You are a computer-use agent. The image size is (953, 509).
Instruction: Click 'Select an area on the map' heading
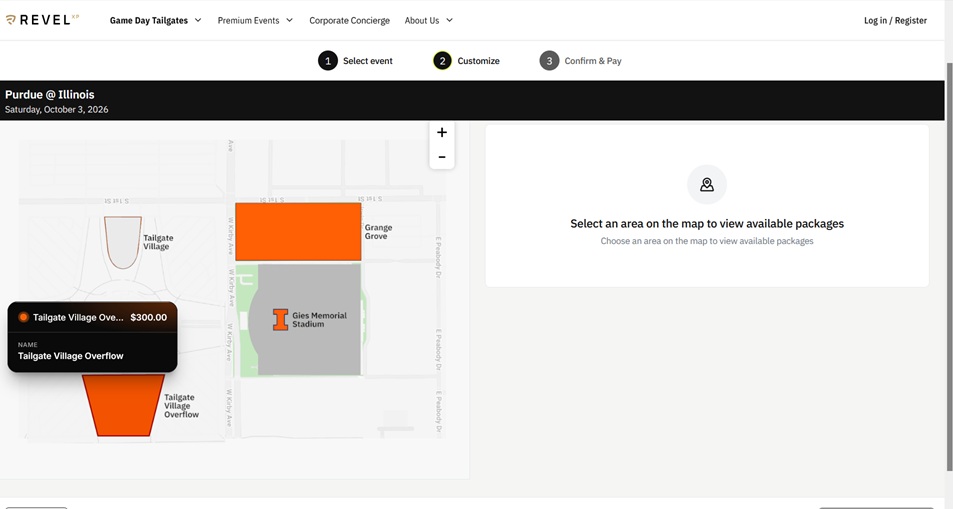[707, 223]
